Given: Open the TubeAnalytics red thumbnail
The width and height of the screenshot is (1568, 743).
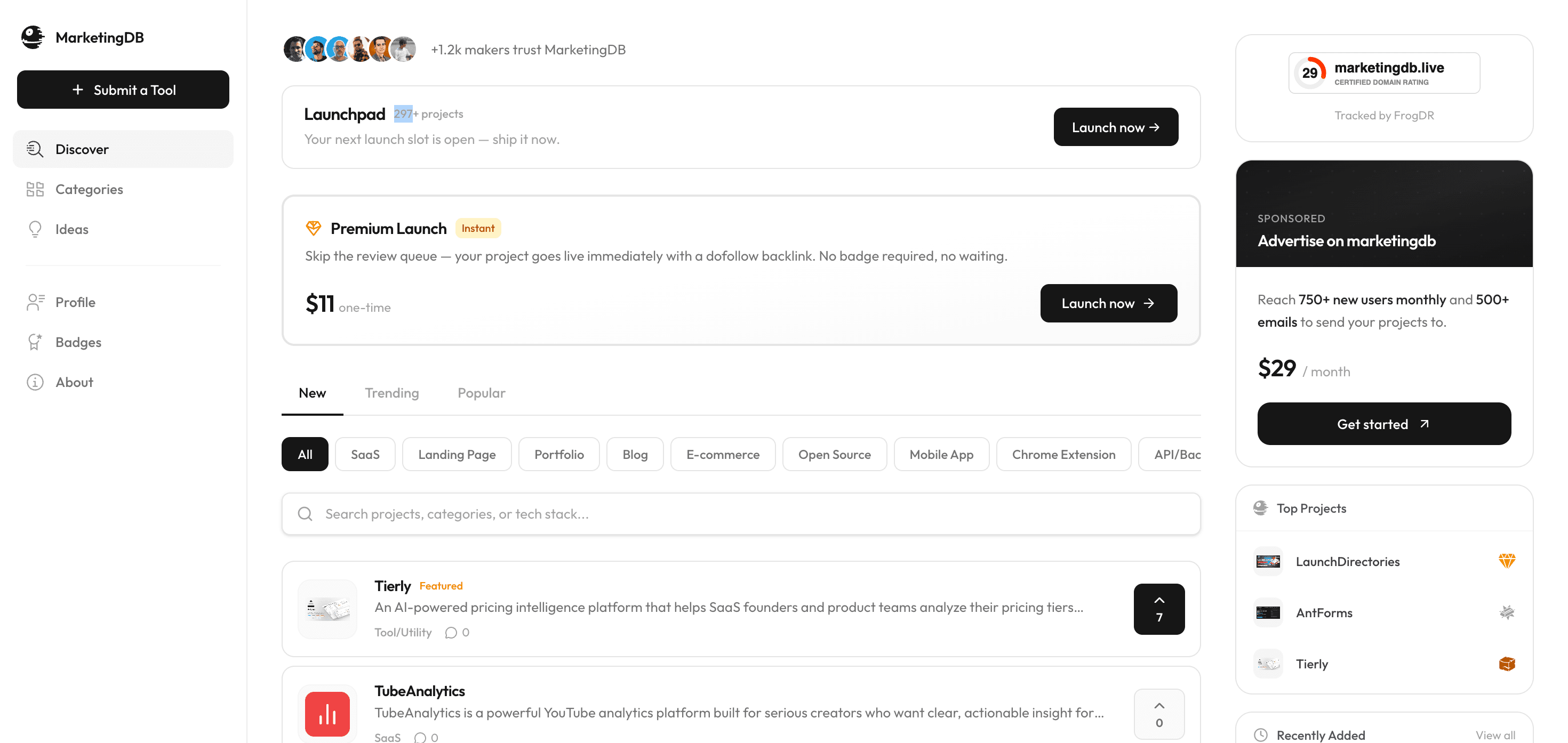Looking at the screenshot, I should coord(327,714).
